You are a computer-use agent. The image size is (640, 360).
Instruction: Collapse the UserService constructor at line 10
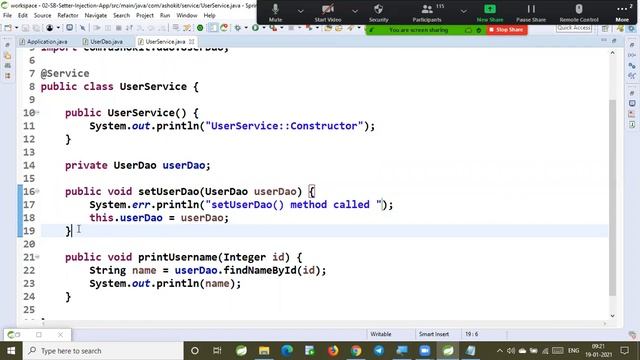(x=37, y=112)
